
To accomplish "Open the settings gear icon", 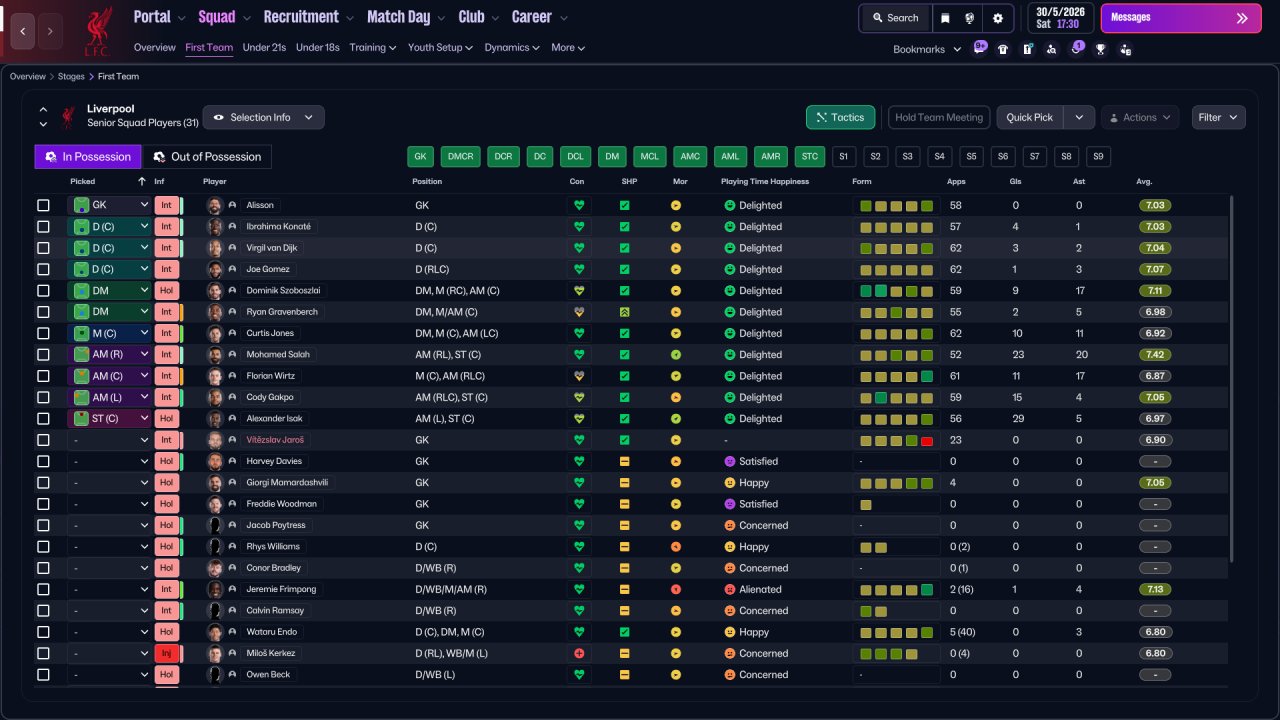I will [x=998, y=18].
